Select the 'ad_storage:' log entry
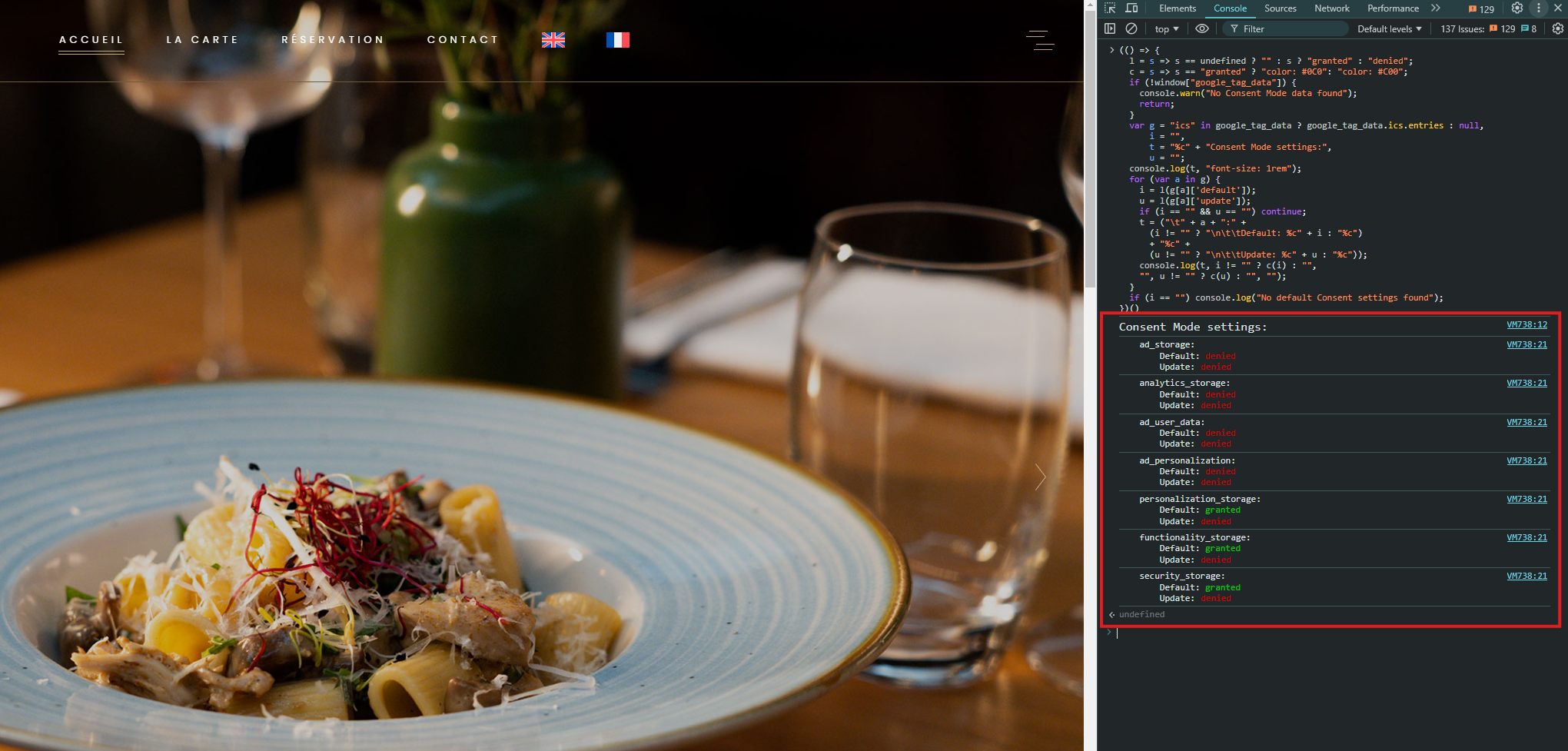1568x751 pixels. [1166, 345]
